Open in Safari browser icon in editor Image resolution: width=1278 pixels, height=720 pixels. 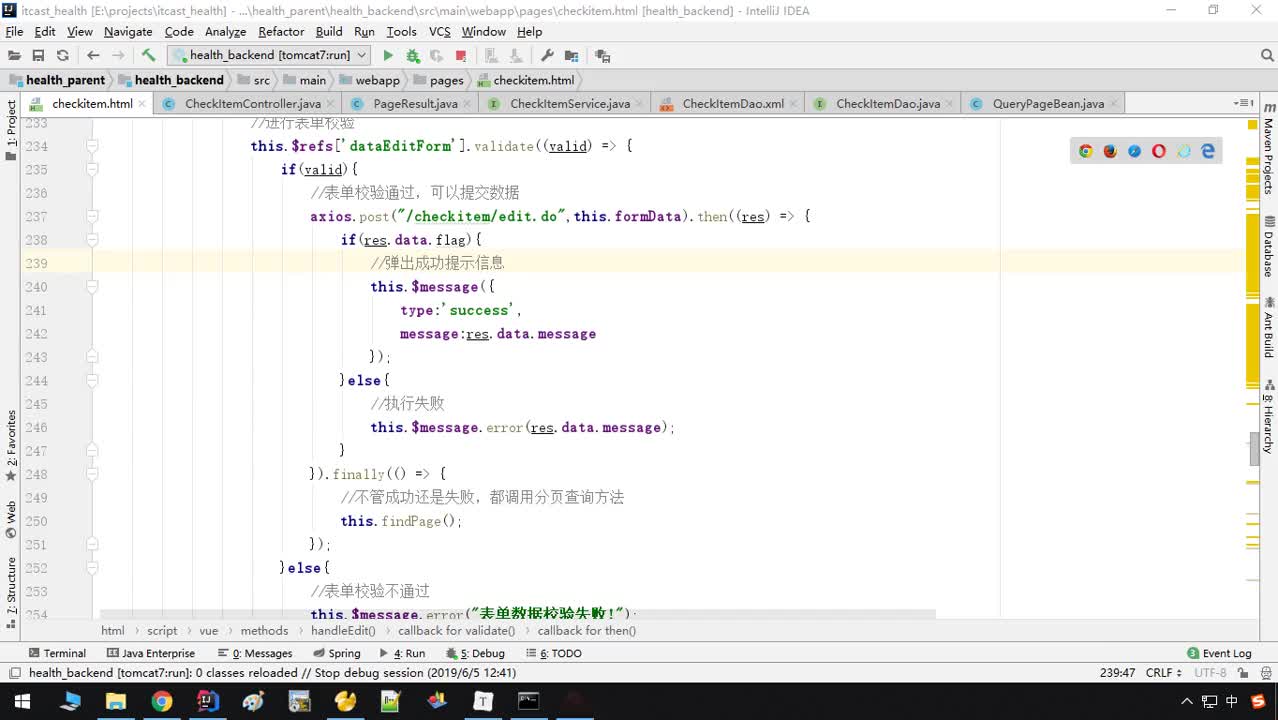click(1134, 151)
